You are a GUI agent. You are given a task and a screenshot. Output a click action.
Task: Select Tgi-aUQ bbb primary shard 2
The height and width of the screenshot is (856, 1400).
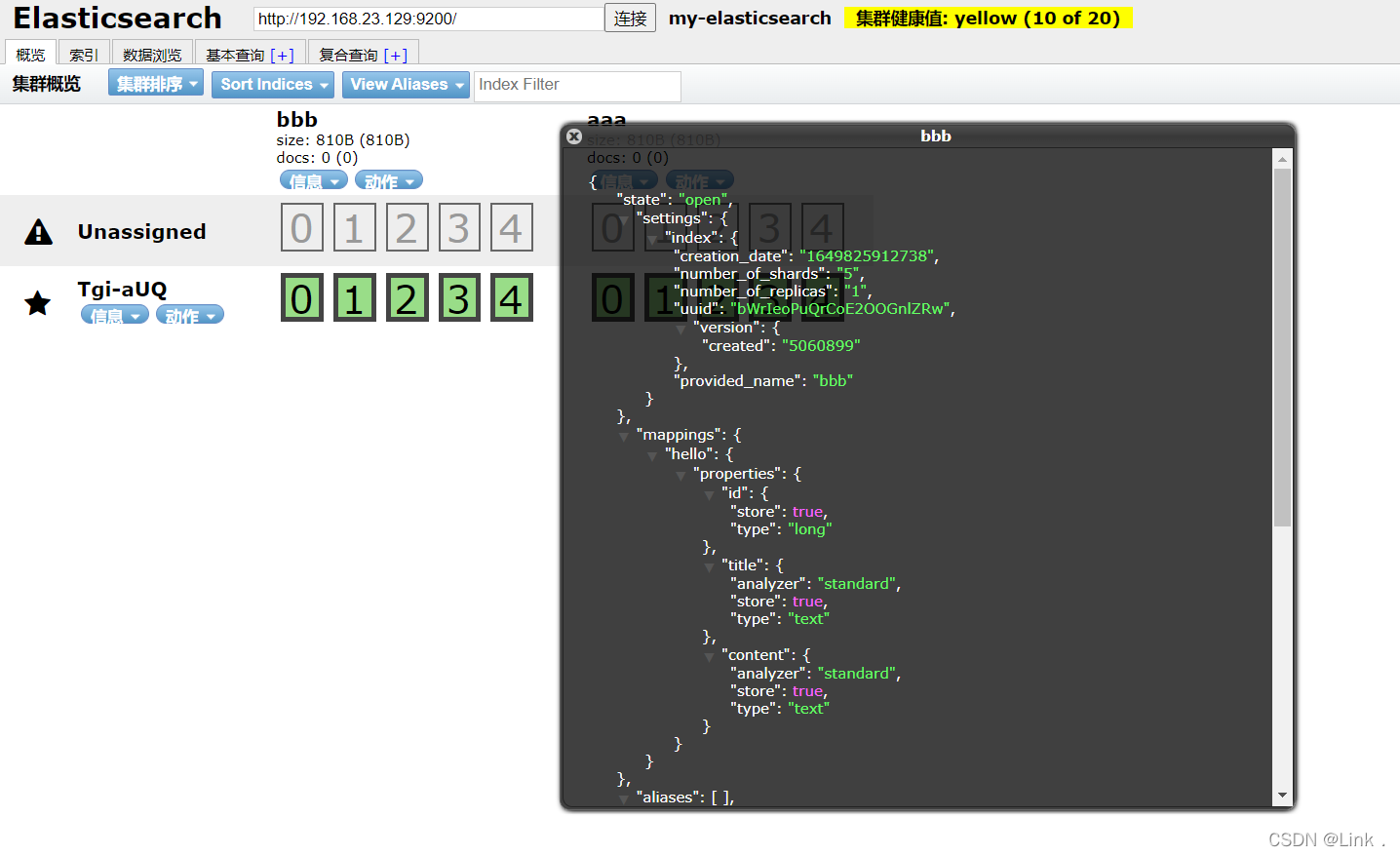click(407, 298)
